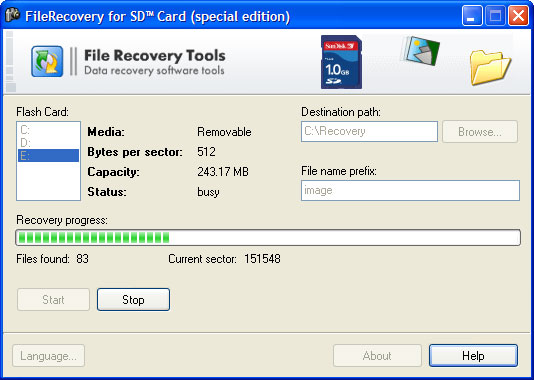Click the 'File name prefix:' label
The width and height of the screenshot is (534, 380).
tap(339, 171)
